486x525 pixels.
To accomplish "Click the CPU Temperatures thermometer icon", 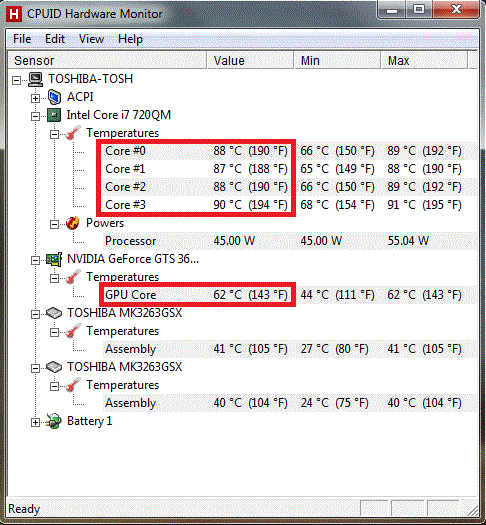I will pyautogui.click(x=73, y=133).
